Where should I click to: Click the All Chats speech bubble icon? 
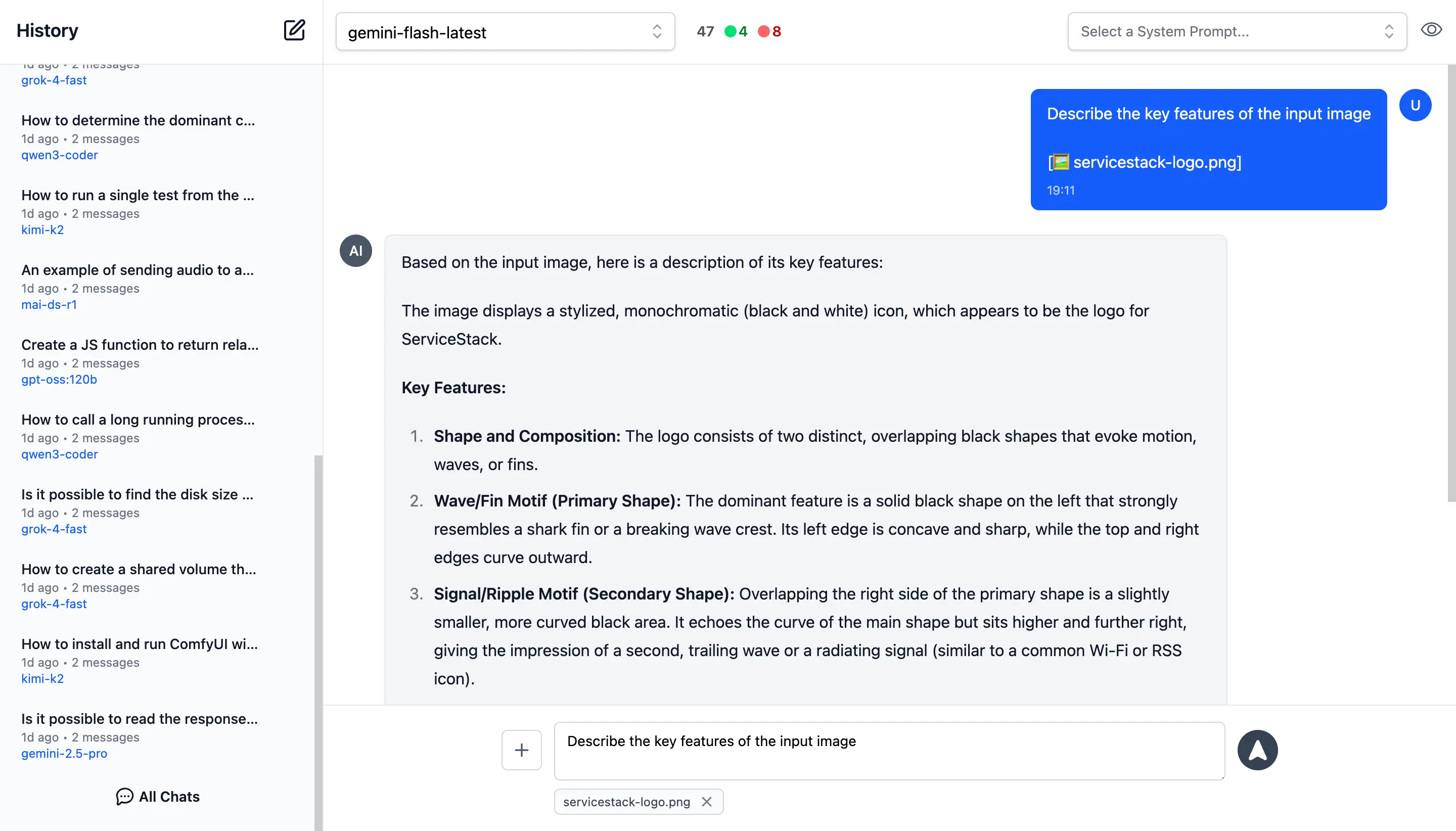tap(124, 797)
